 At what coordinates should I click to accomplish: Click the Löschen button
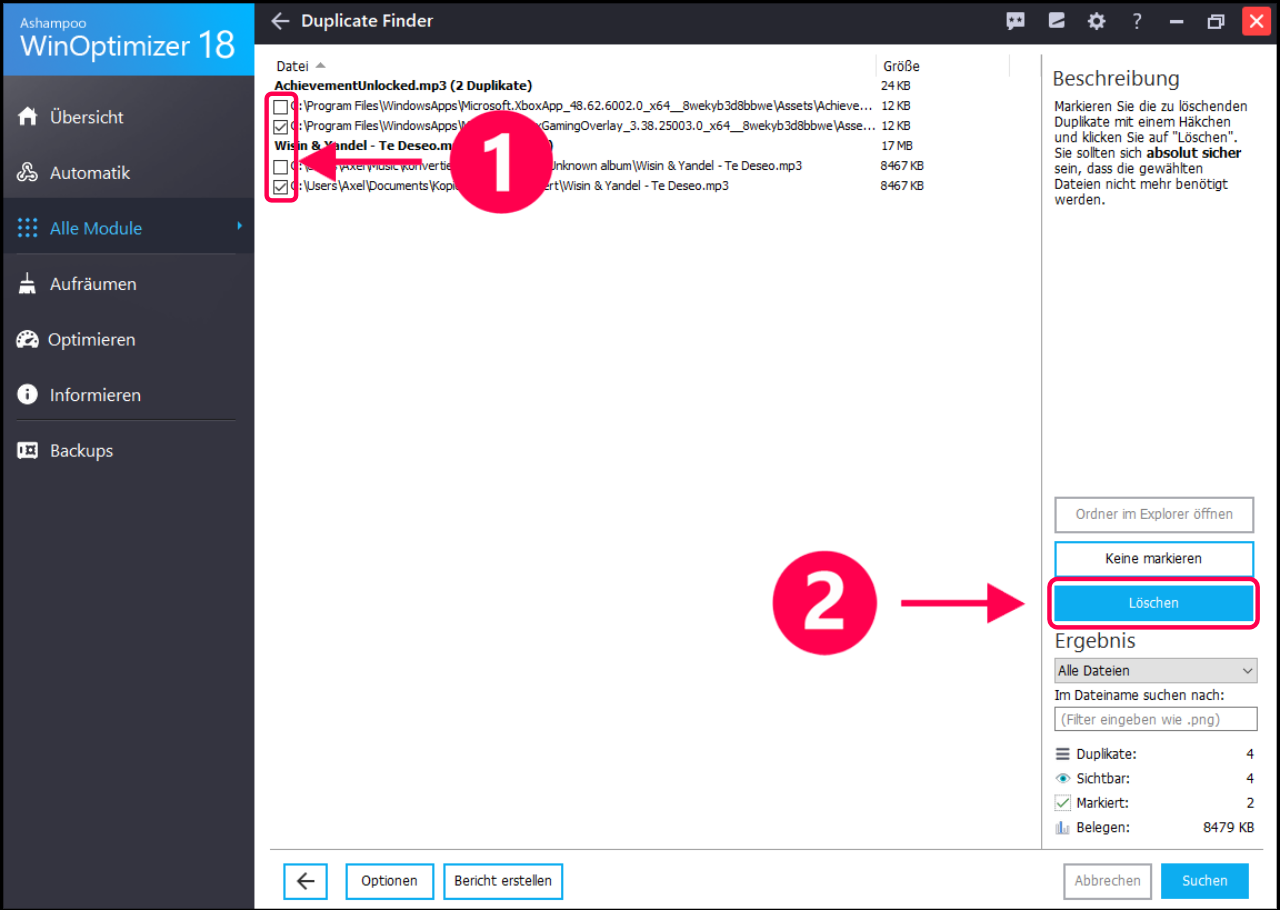coord(1154,603)
